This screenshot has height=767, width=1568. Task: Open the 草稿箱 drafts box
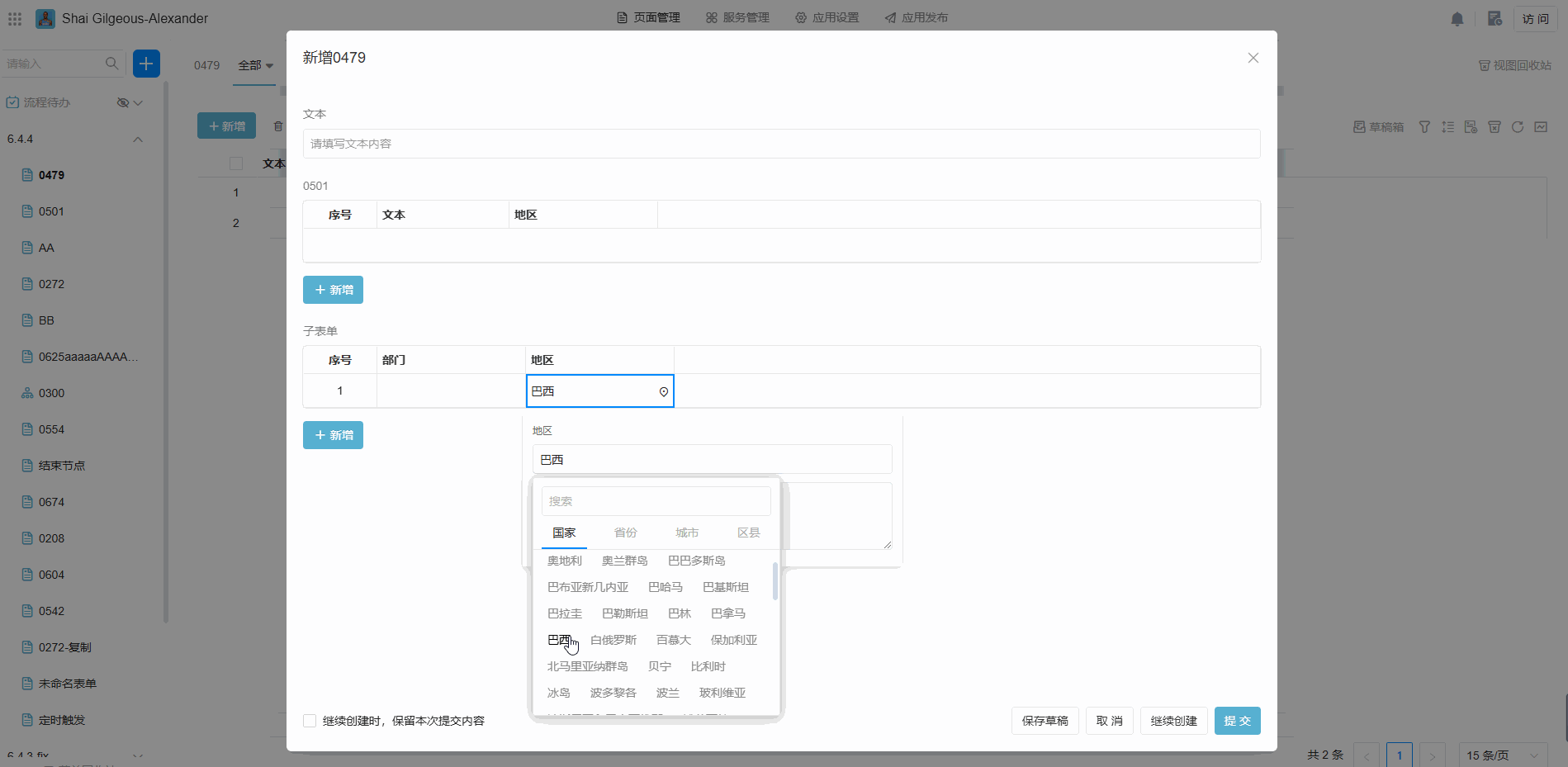[1379, 127]
